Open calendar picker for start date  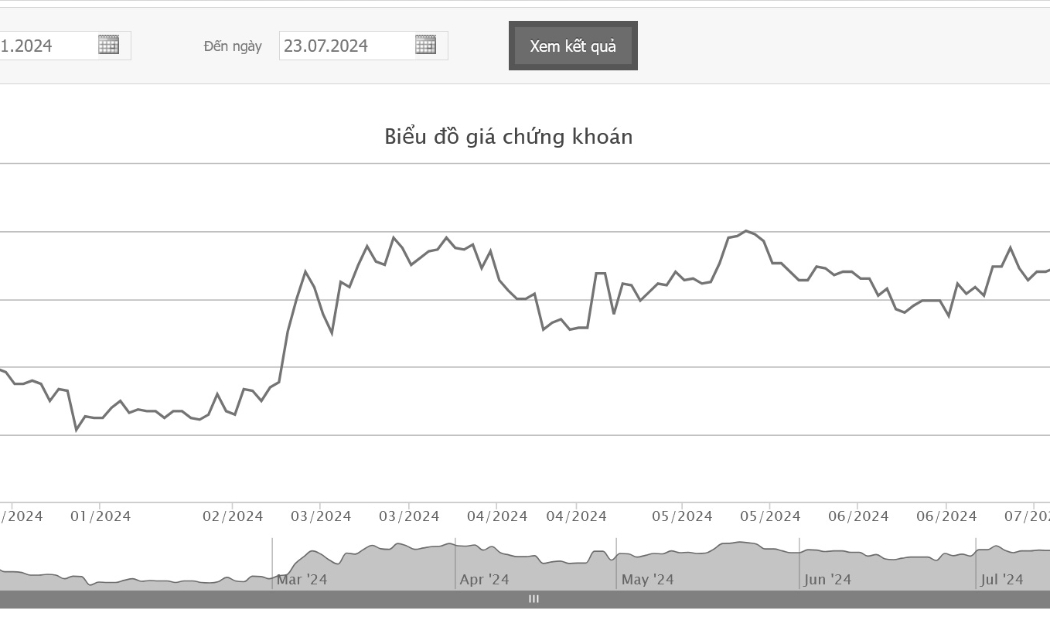tap(108, 45)
